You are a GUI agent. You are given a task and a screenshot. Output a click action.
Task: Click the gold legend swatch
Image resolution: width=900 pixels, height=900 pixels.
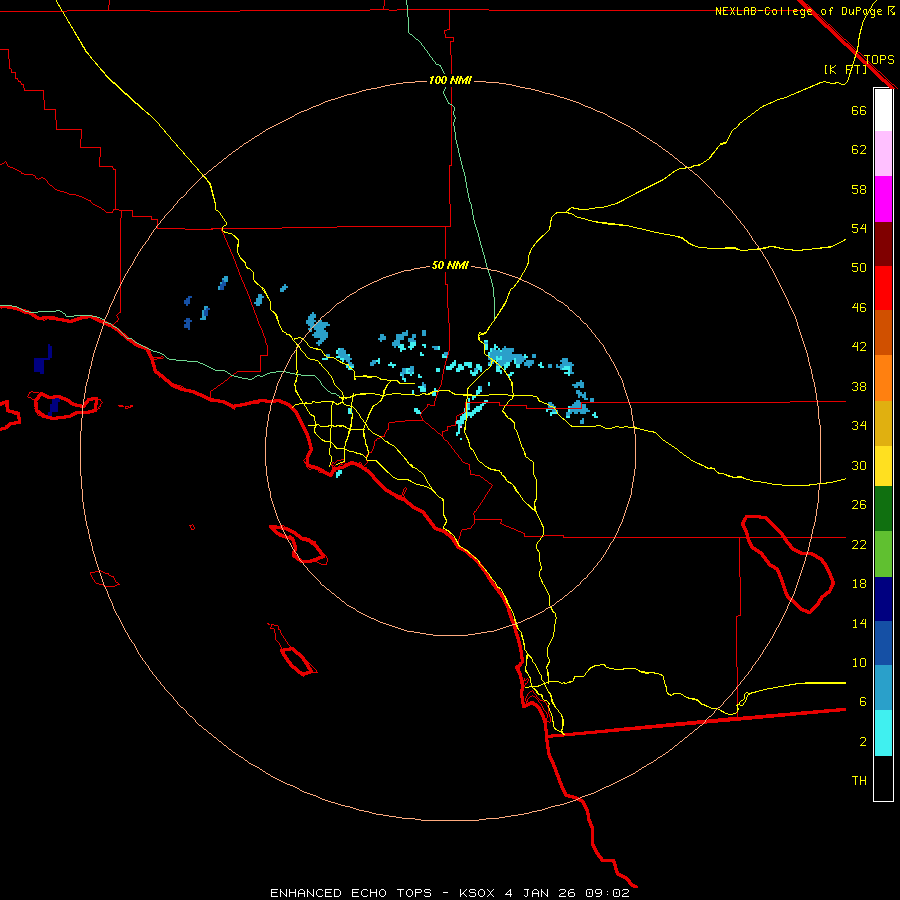(x=883, y=423)
